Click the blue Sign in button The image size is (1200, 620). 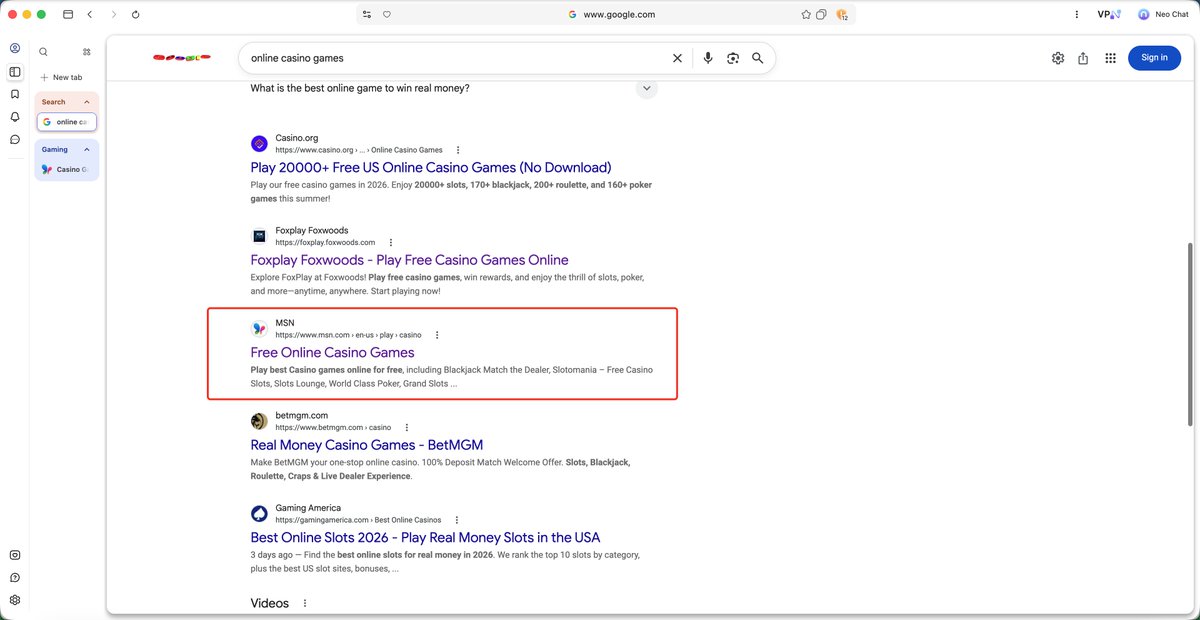tap(1154, 58)
